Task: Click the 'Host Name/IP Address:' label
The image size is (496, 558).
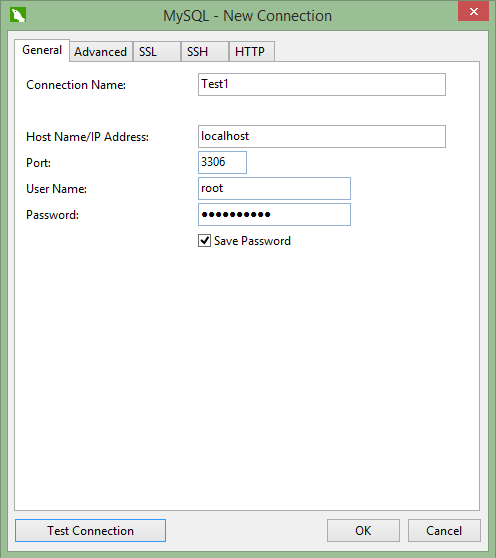Action: coord(87,137)
